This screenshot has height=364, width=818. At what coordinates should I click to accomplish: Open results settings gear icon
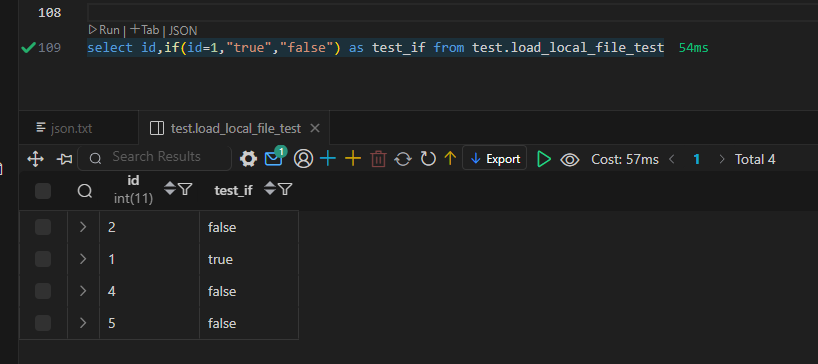click(x=248, y=159)
